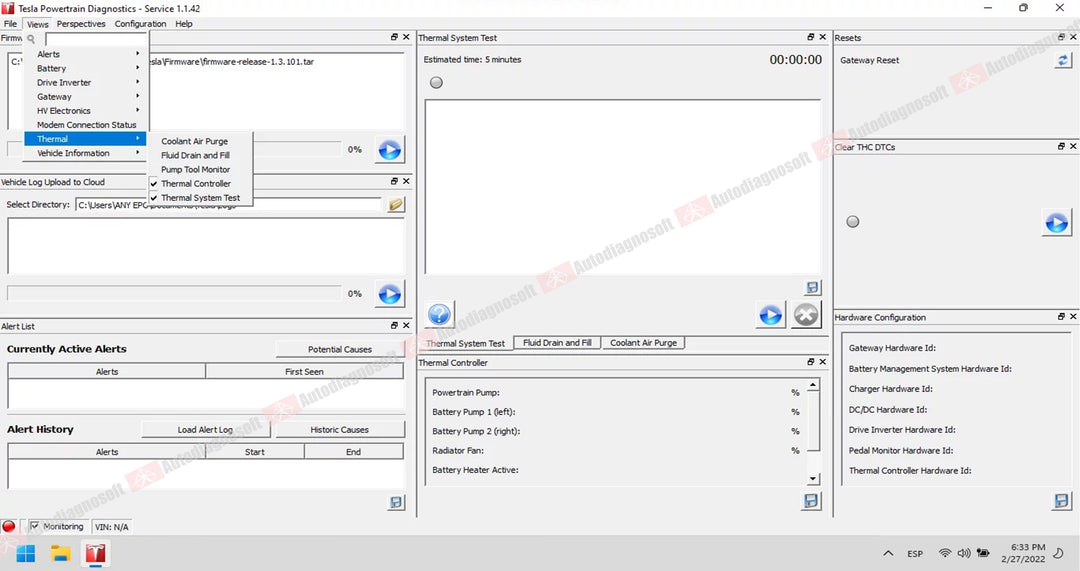The width and height of the screenshot is (1080, 571).
Task: Click the ESP language indicator in tray
Action: tap(915, 553)
